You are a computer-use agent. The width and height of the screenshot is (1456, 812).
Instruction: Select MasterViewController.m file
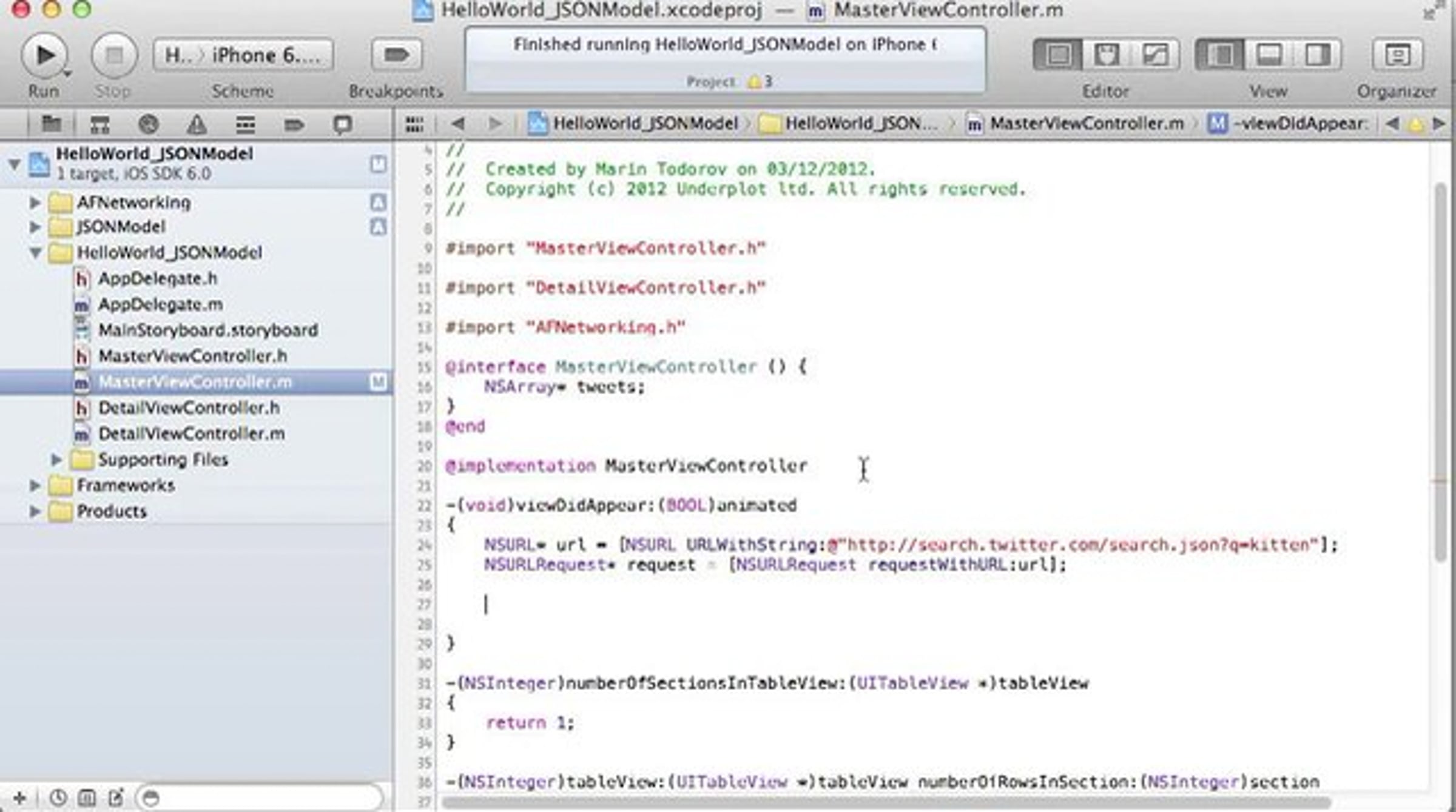coord(195,382)
